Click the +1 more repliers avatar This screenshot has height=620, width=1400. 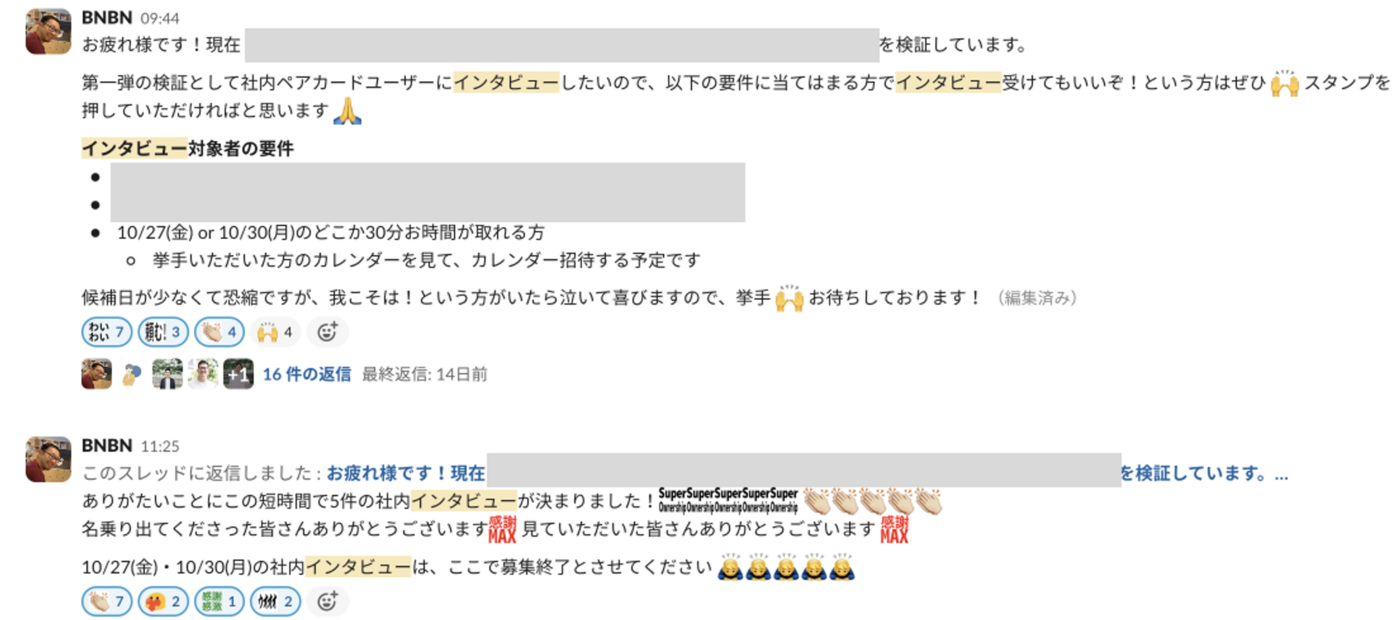[x=238, y=374]
